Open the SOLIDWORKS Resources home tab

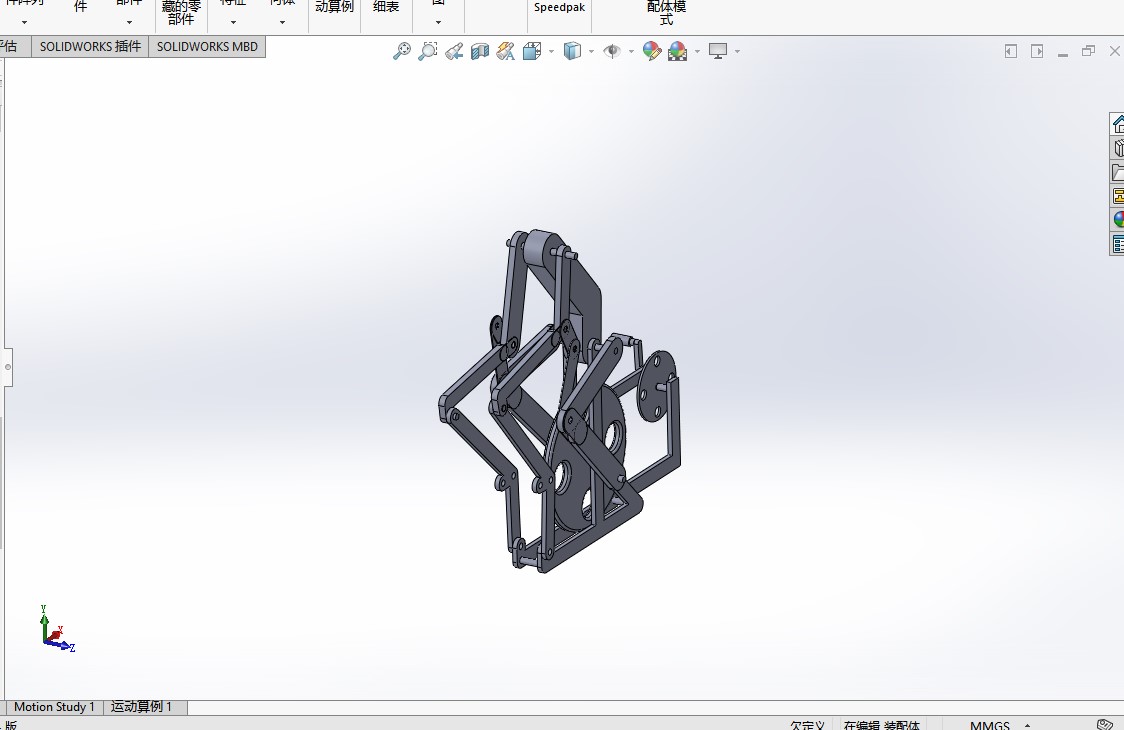click(1118, 124)
